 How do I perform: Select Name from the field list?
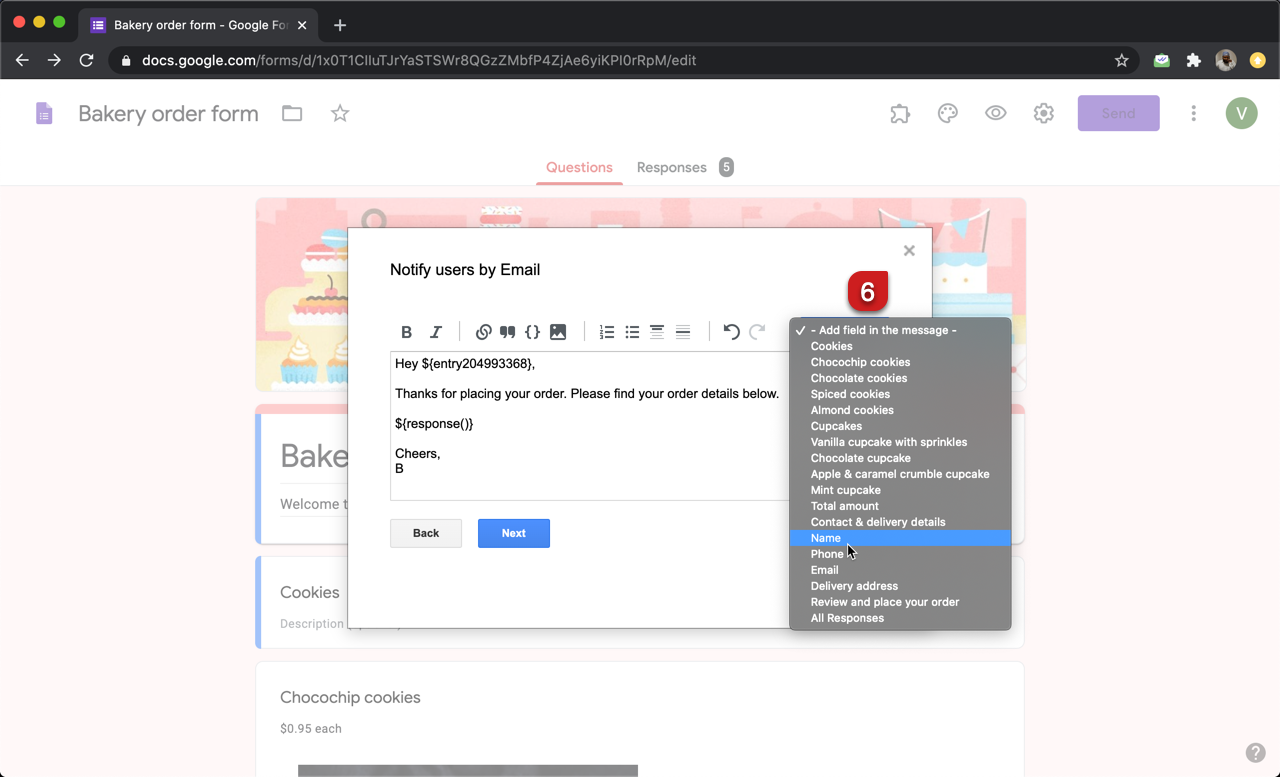[x=825, y=537]
